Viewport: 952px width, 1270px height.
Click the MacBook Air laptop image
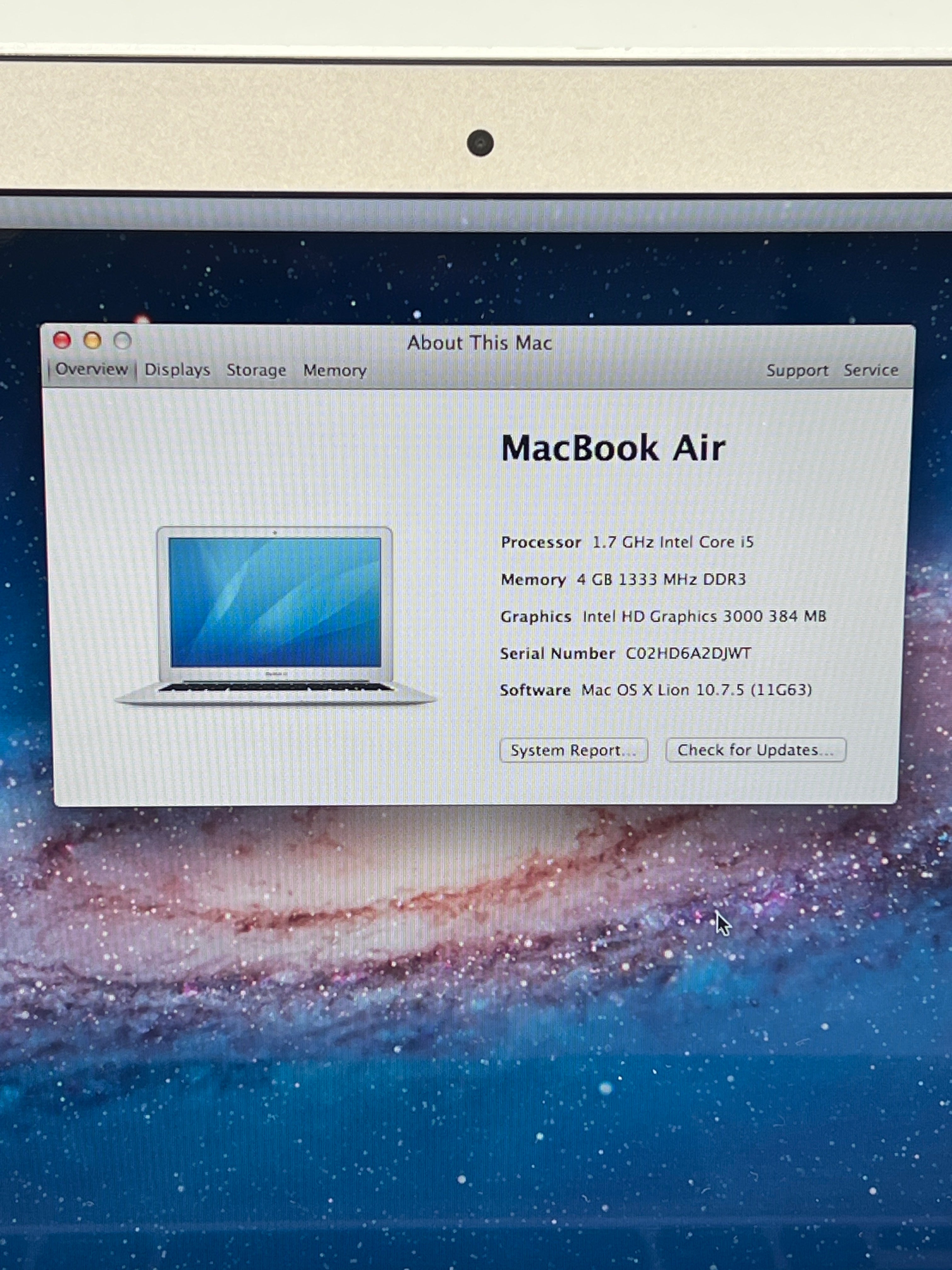275,615
